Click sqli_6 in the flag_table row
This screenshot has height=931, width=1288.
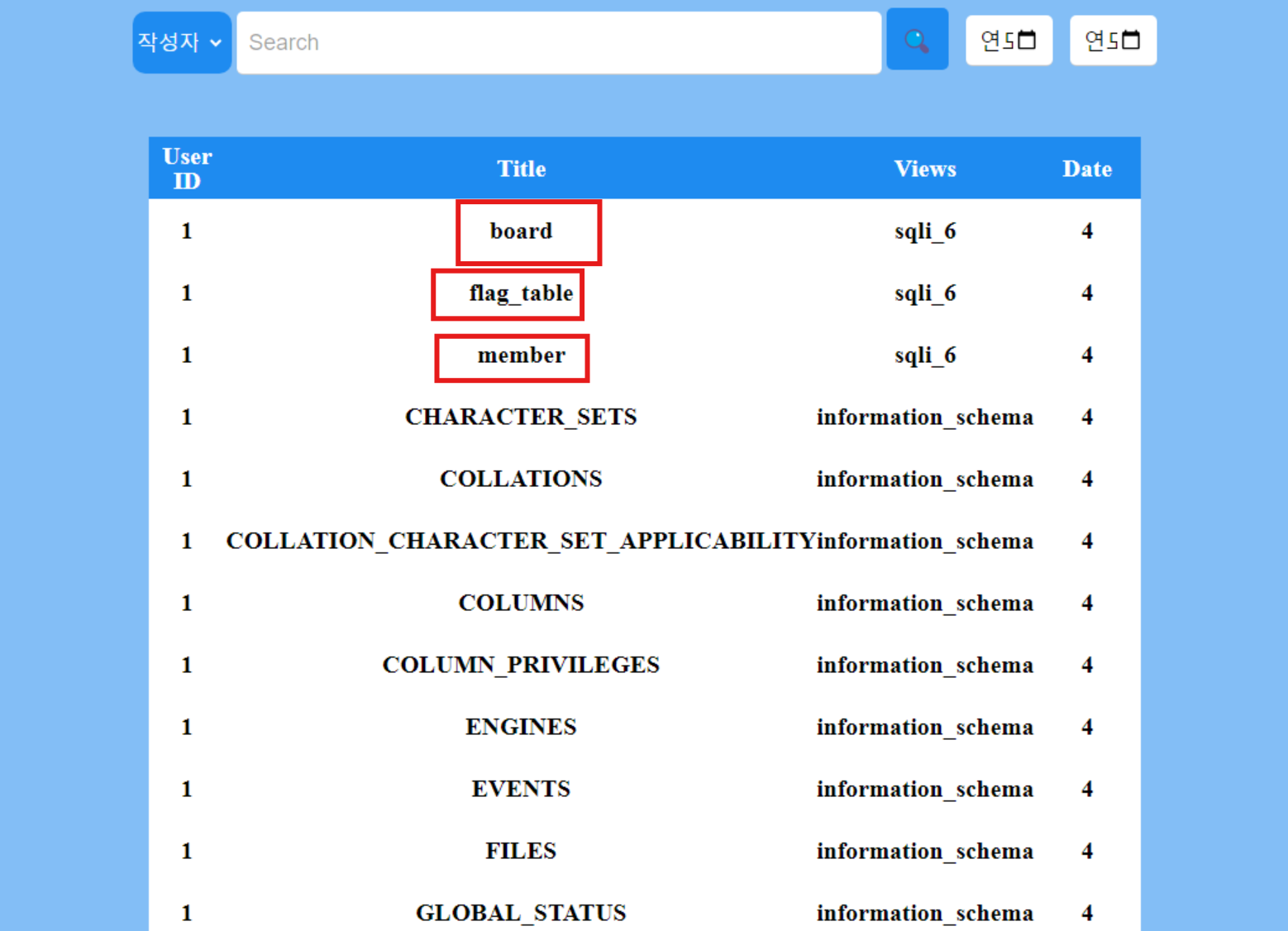925,293
